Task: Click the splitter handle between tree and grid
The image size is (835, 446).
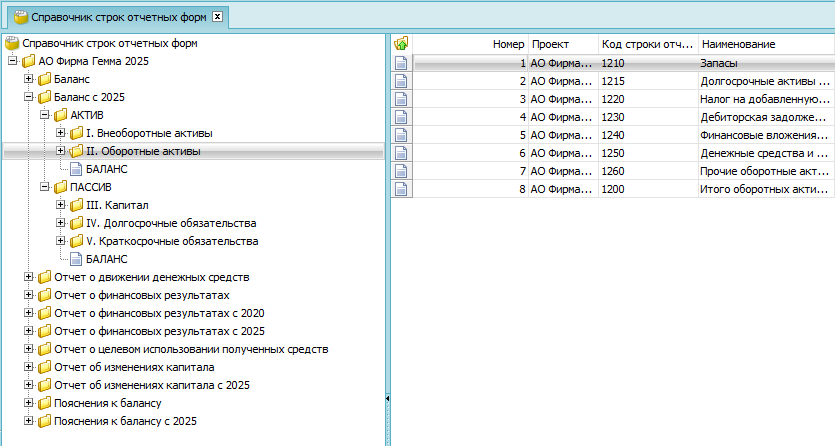Action: point(387,400)
